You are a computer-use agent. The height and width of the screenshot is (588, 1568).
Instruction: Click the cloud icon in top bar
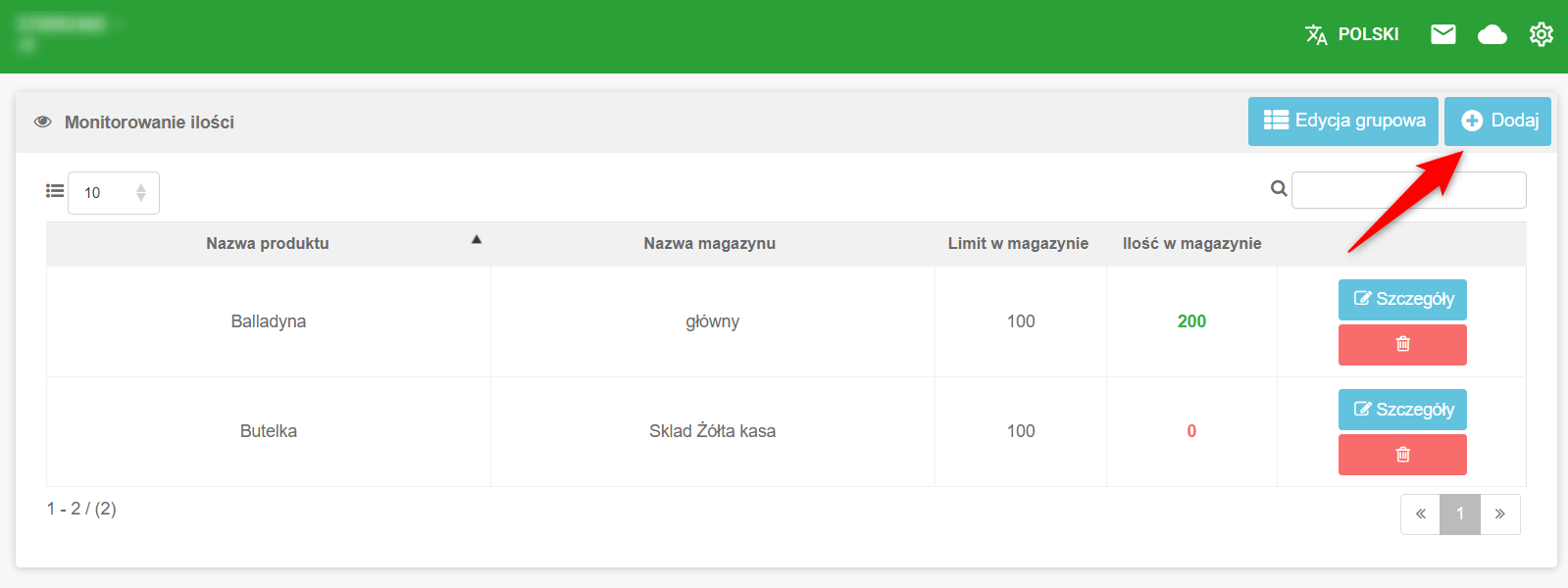point(1492,35)
